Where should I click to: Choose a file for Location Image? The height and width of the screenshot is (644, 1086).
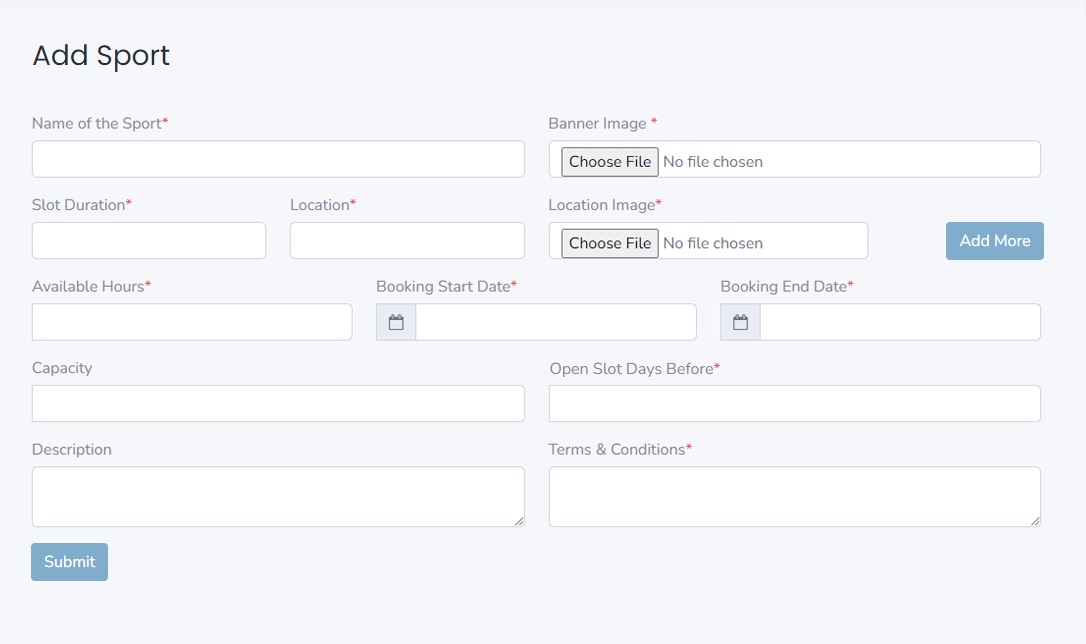[x=609, y=243]
